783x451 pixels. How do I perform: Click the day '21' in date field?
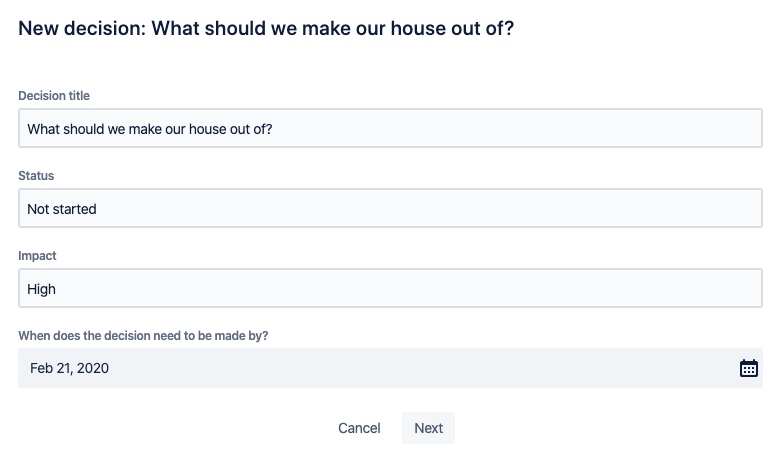[64, 368]
